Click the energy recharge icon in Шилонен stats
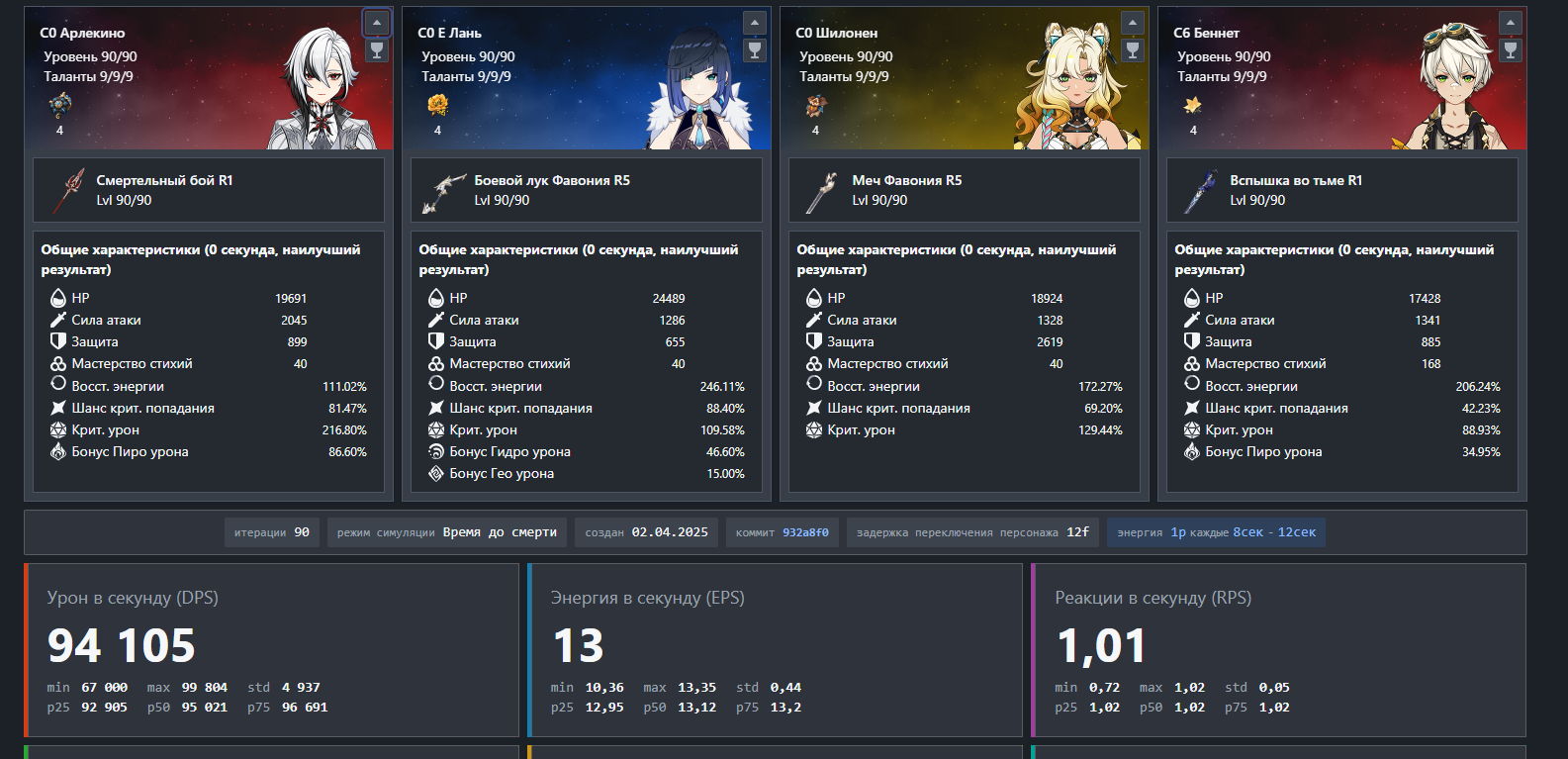Screen dimensions: 1568x759 coord(814,384)
